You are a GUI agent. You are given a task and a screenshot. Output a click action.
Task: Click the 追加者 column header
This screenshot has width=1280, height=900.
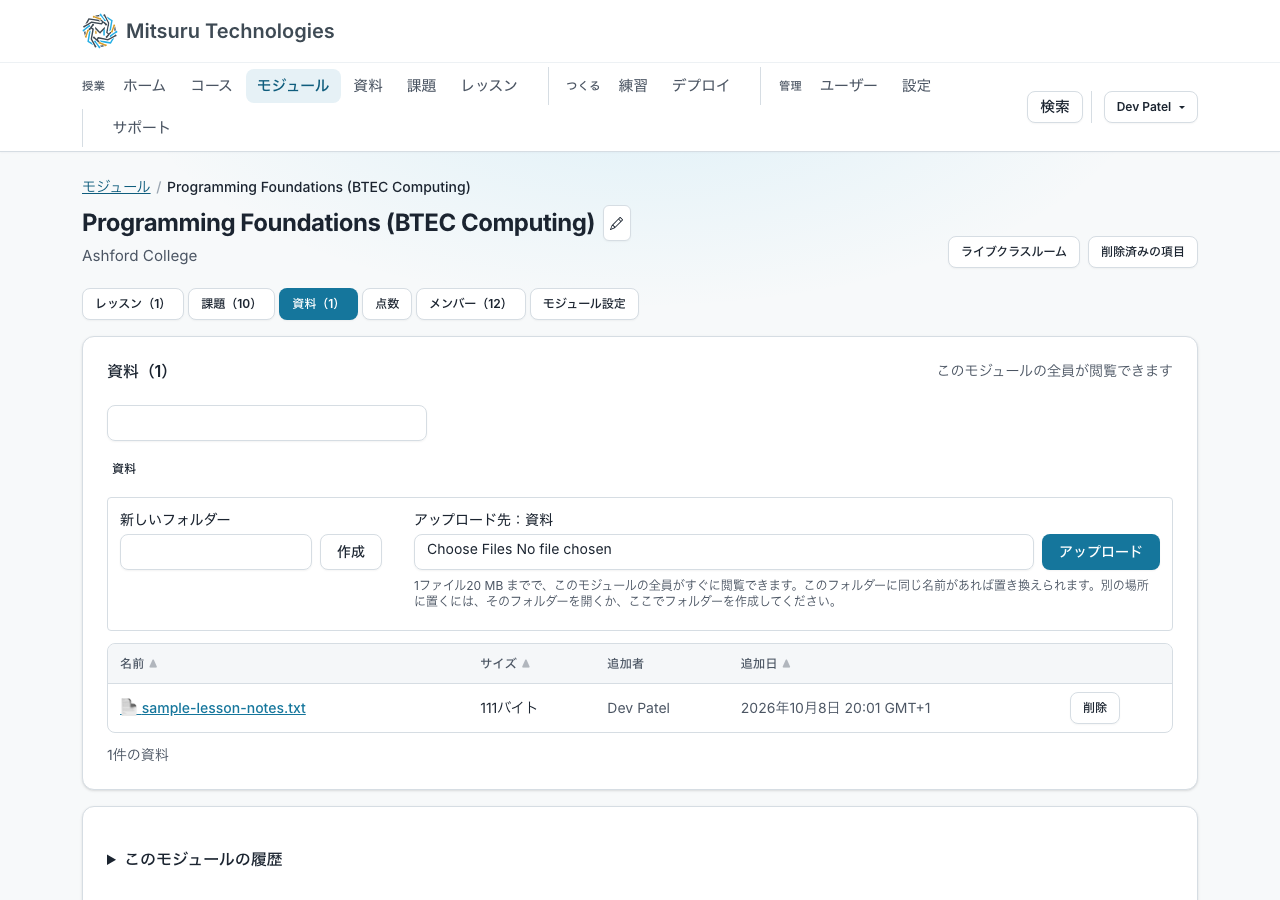627,664
